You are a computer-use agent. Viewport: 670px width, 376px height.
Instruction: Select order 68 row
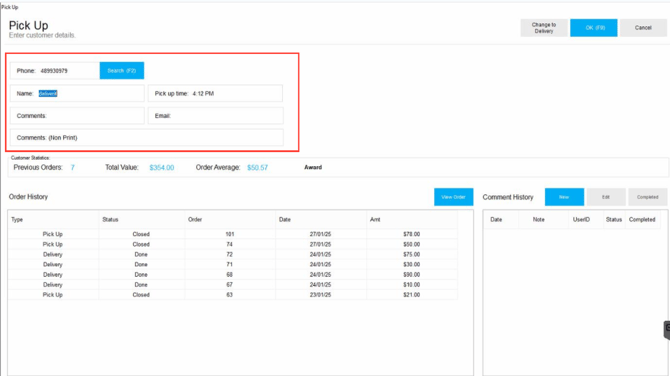[x=233, y=275]
